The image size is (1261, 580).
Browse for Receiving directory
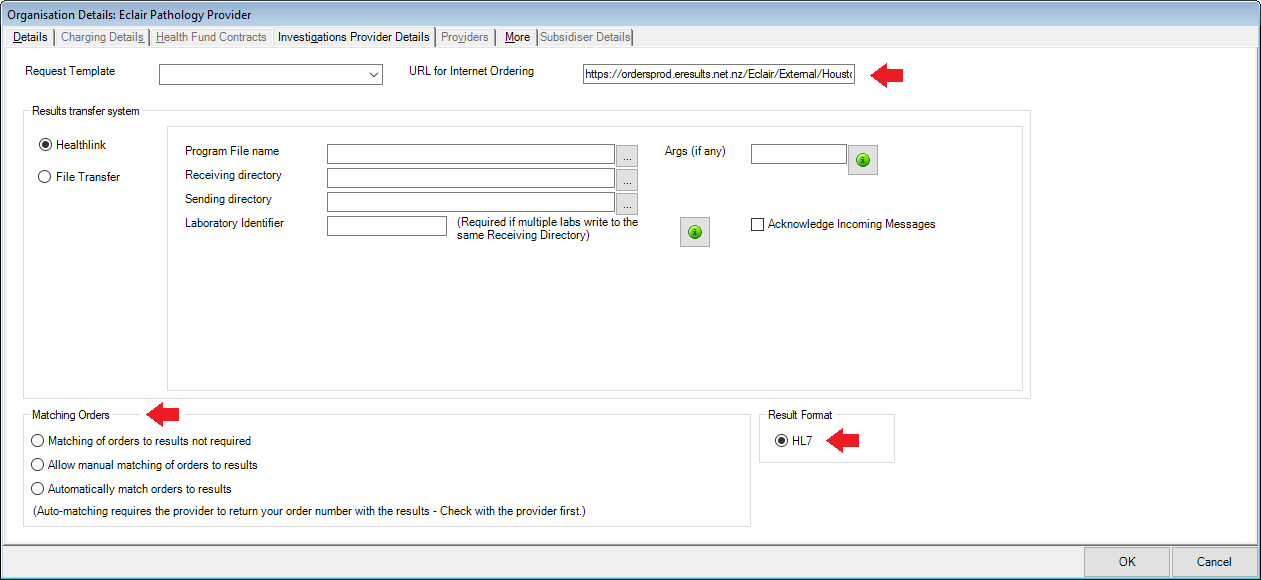(x=627, y=179)
